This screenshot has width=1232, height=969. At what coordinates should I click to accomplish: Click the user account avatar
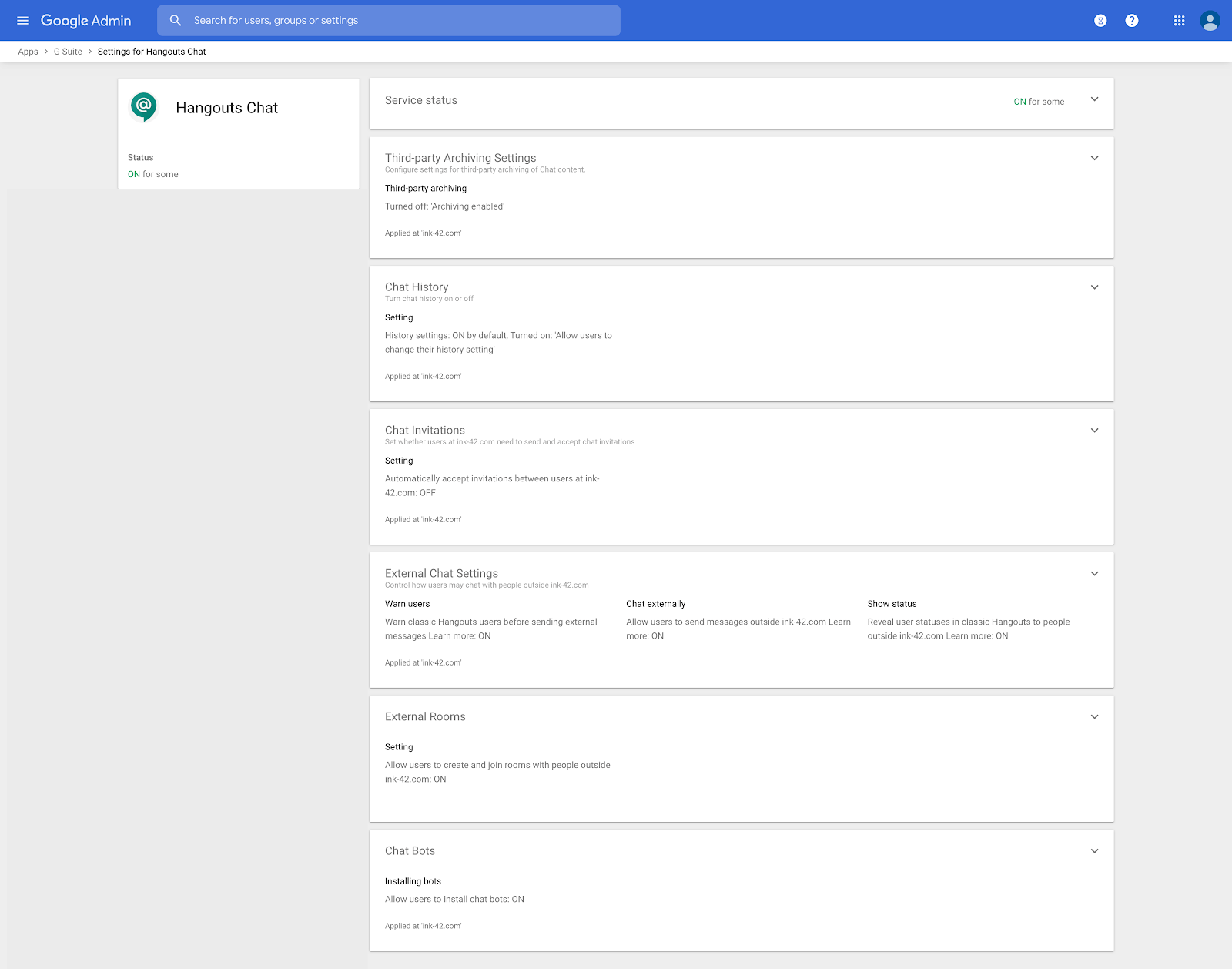click(1210, 21)
